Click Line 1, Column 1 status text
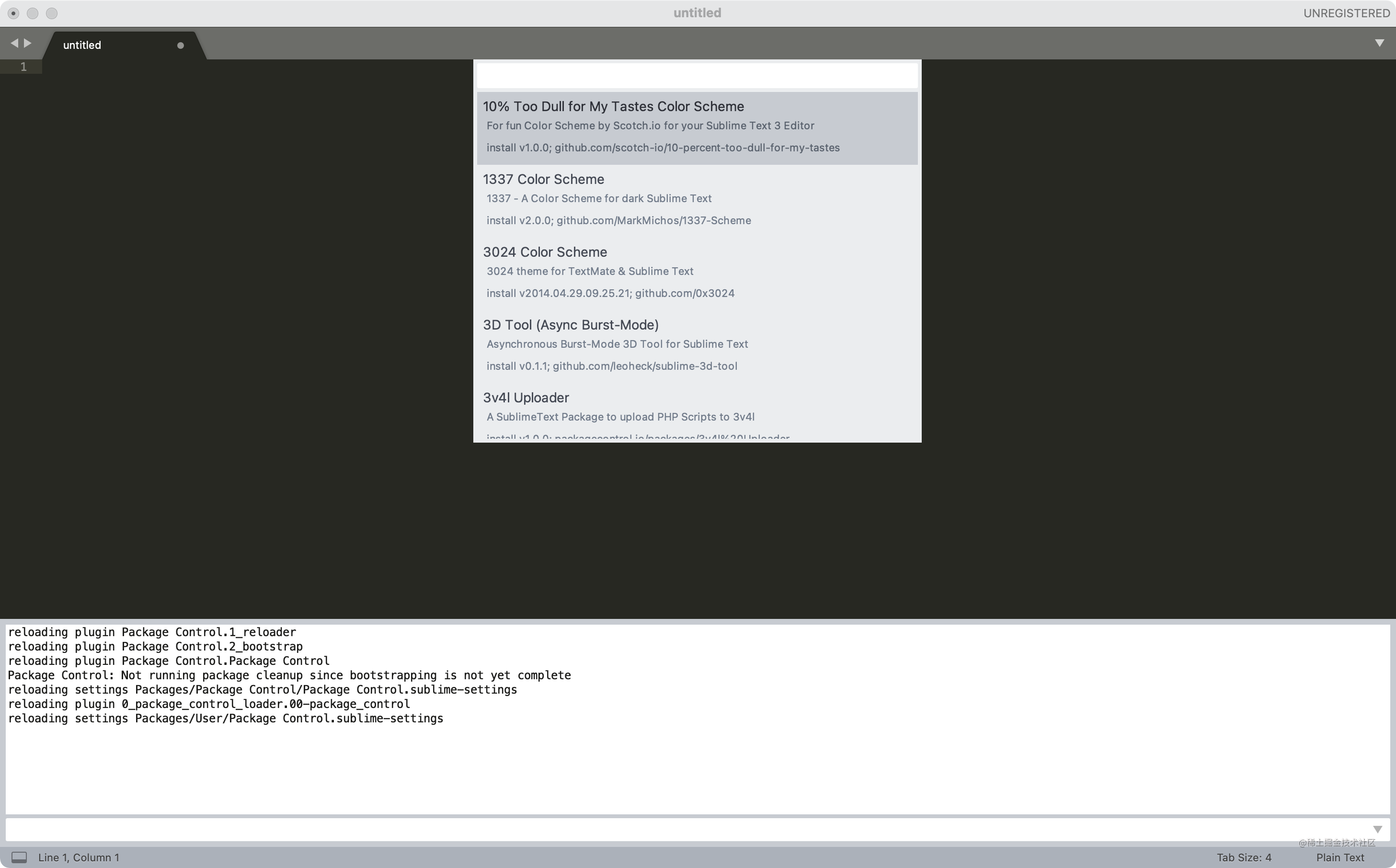Image resolution: width=1396 pixels, height=868 pixels. (x=79, y=857)
